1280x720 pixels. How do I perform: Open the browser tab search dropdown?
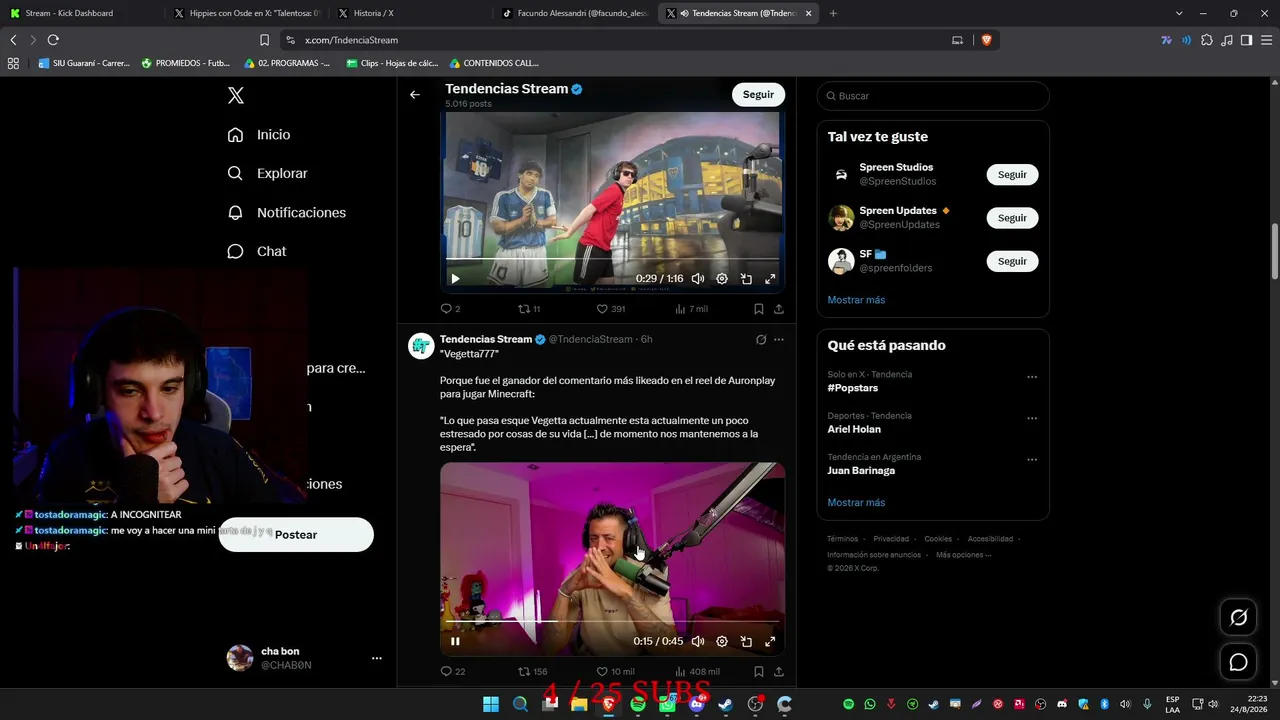[x=1179, y=13]
